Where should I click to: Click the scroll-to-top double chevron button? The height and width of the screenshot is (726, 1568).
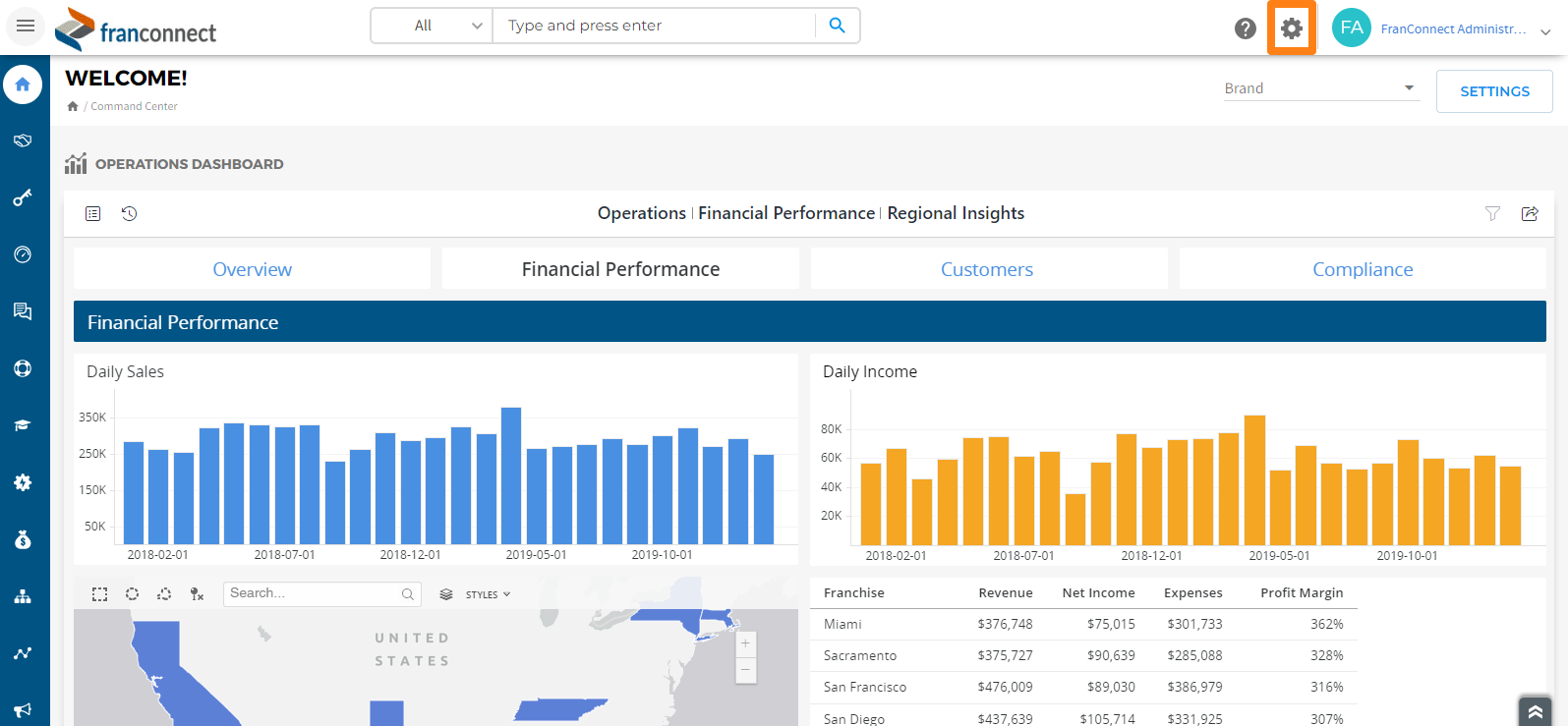1535,711
